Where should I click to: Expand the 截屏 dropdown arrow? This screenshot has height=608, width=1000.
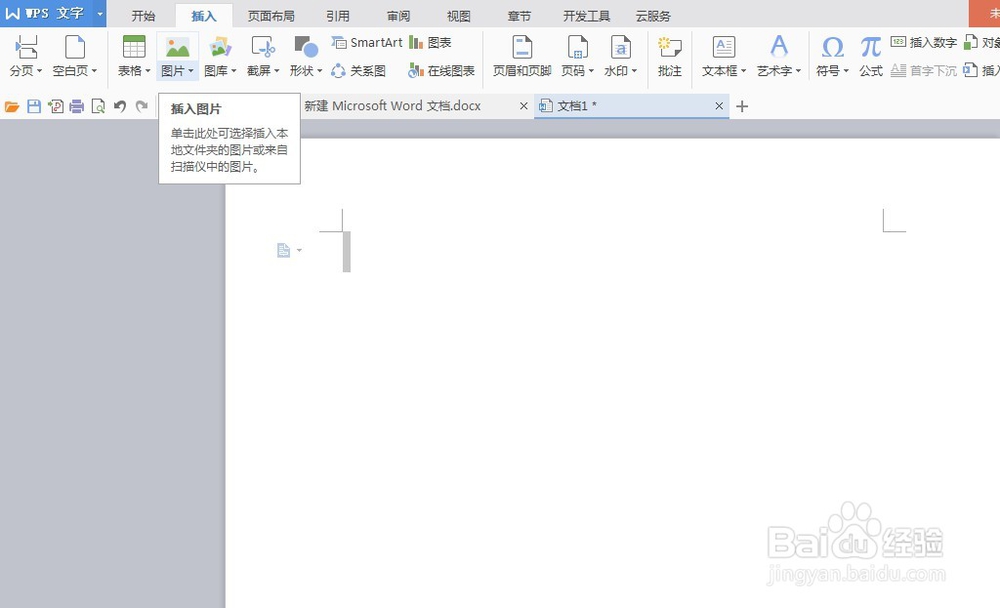click(x=277, y=71)
